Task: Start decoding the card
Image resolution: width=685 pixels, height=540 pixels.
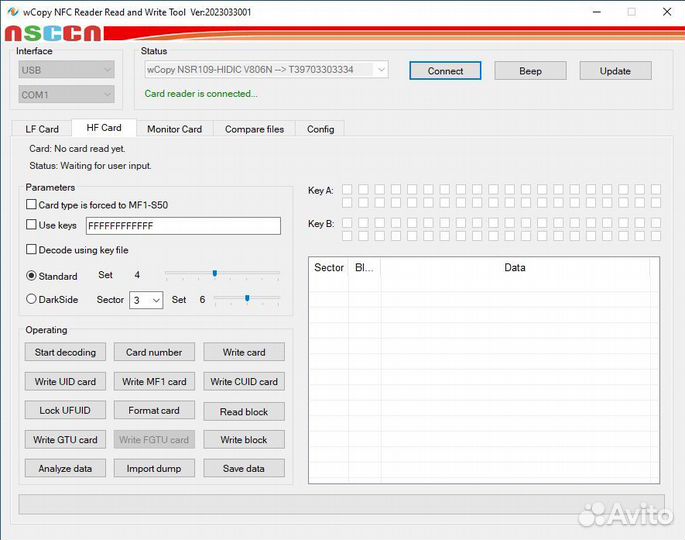Action: coord(65,352)
